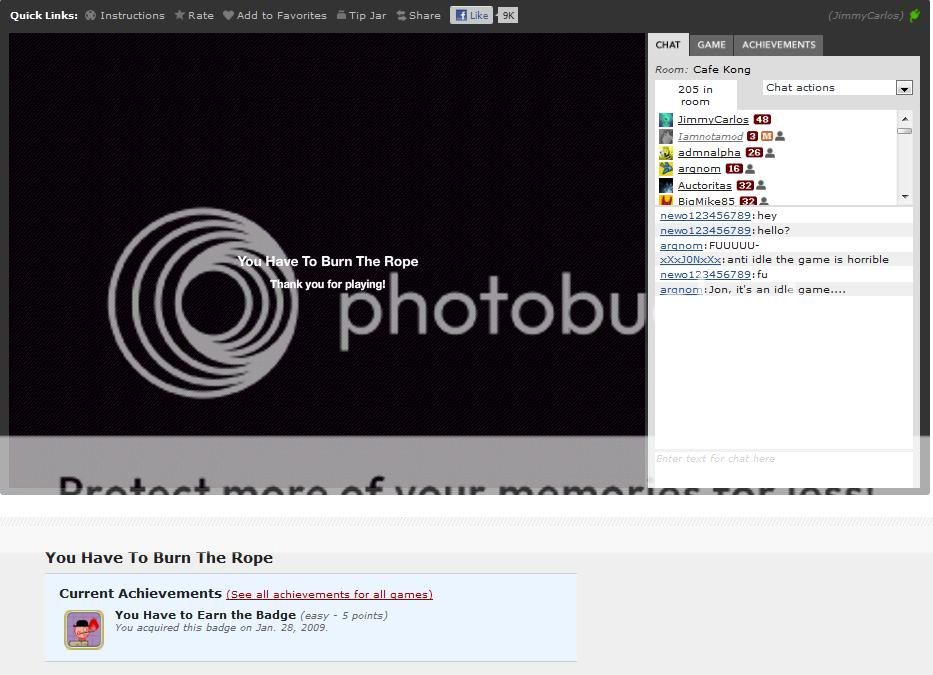933x675 pixels.
Task: Click the 205 in room tab
Action: (x=695, y=95)
